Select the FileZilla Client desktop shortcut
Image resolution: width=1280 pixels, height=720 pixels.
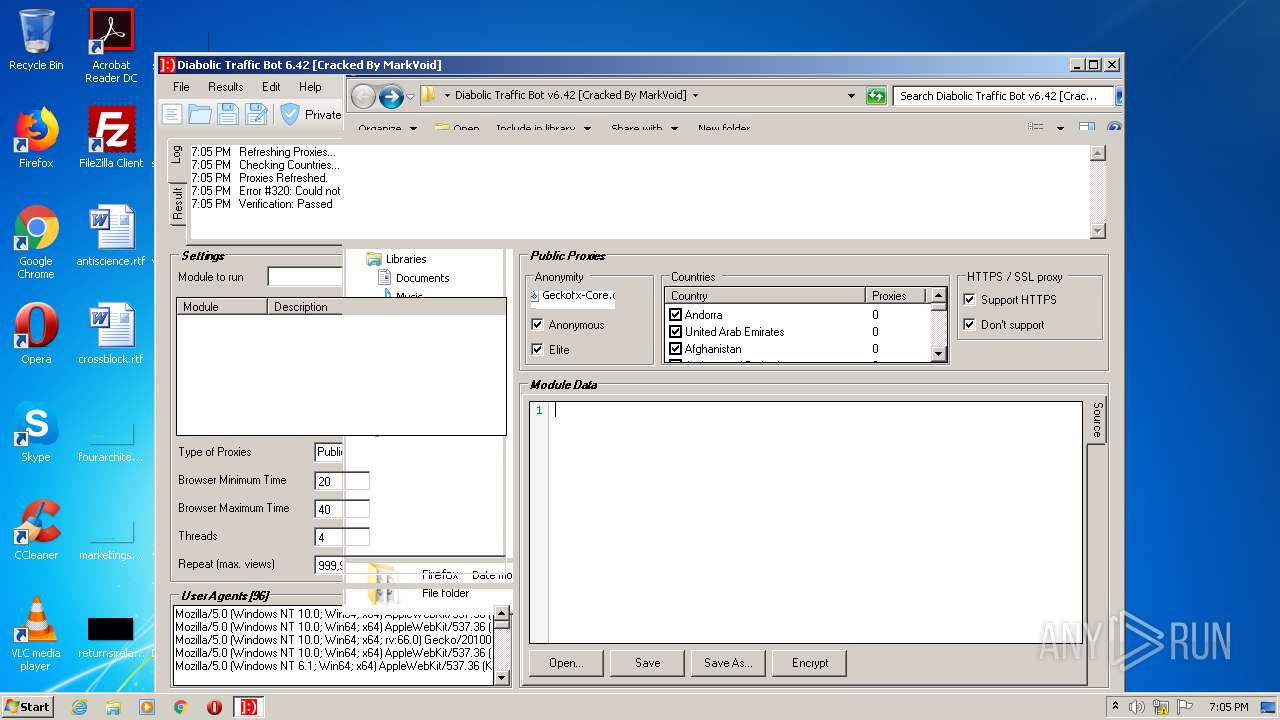(x=111, y=138)
